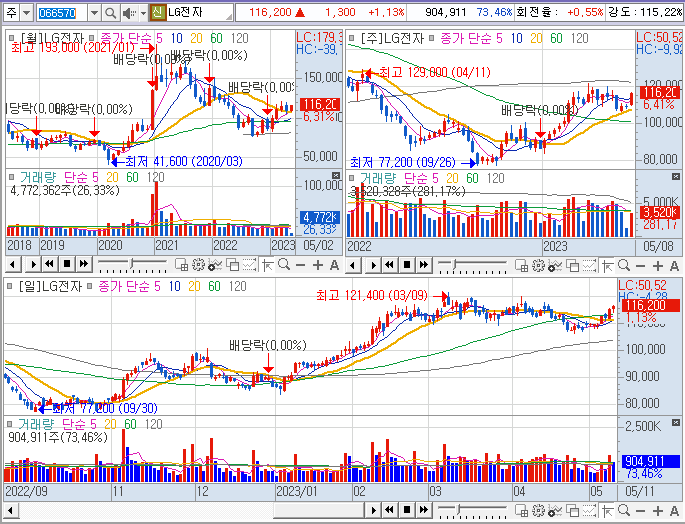This screenshot has width=685, height=524.
Task: Click the zoom slider in monthly chart toolbar
Action: [132, 264]
